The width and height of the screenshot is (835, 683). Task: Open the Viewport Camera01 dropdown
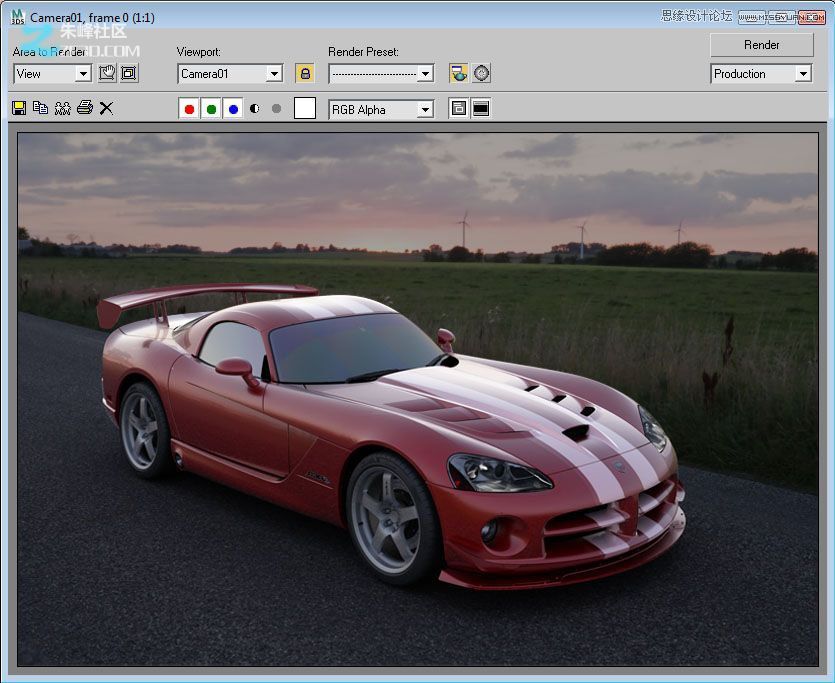point(274,74)
